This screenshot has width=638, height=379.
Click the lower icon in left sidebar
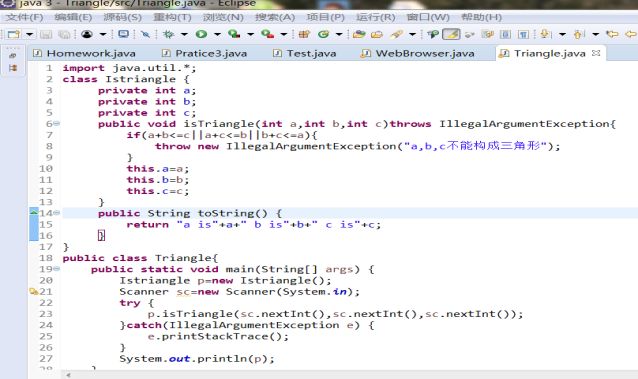click(x=13, y=68)
